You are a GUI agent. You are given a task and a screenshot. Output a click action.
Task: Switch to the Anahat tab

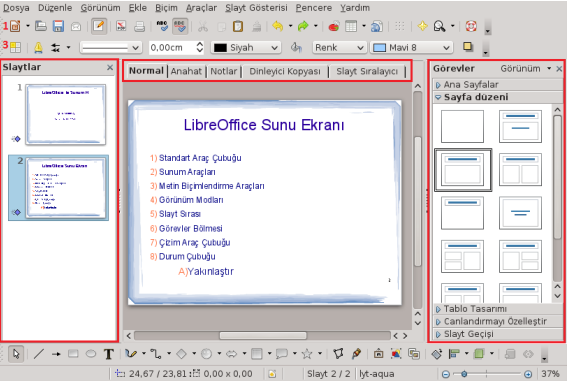tap(186, 71)
